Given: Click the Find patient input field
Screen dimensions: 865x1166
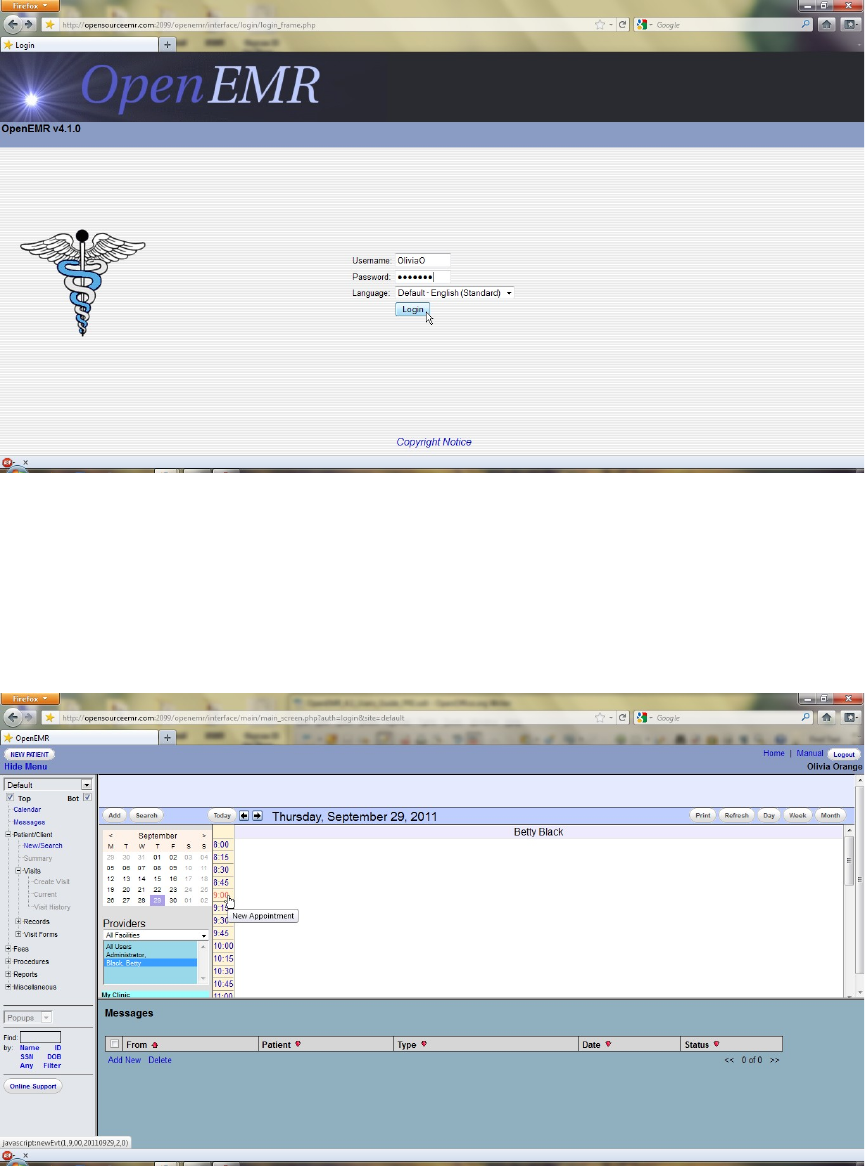Looking at the screenshot, I should (x=40, y=1037).
